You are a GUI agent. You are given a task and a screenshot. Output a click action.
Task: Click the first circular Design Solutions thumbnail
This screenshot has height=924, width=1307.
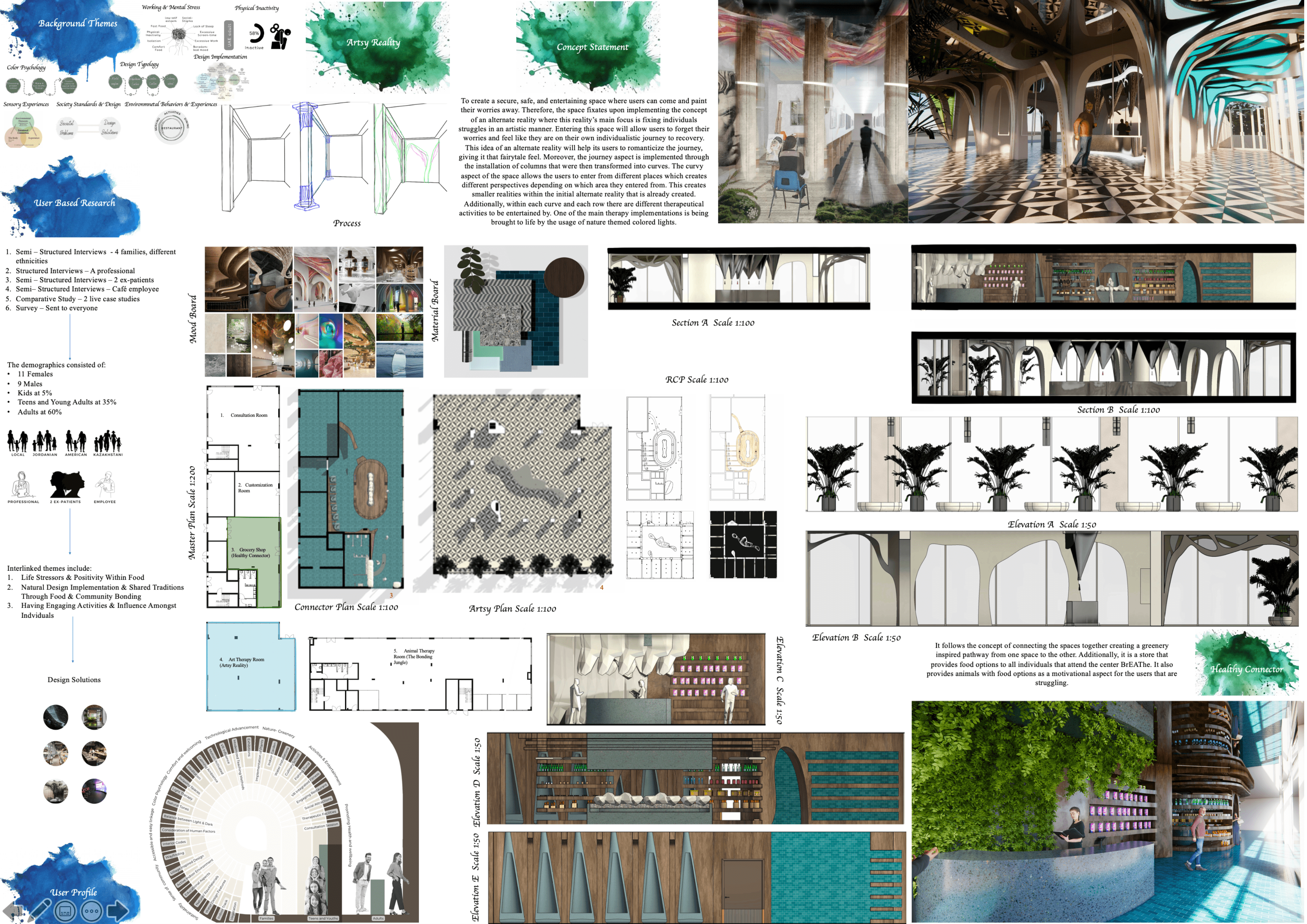pos(56,718)
